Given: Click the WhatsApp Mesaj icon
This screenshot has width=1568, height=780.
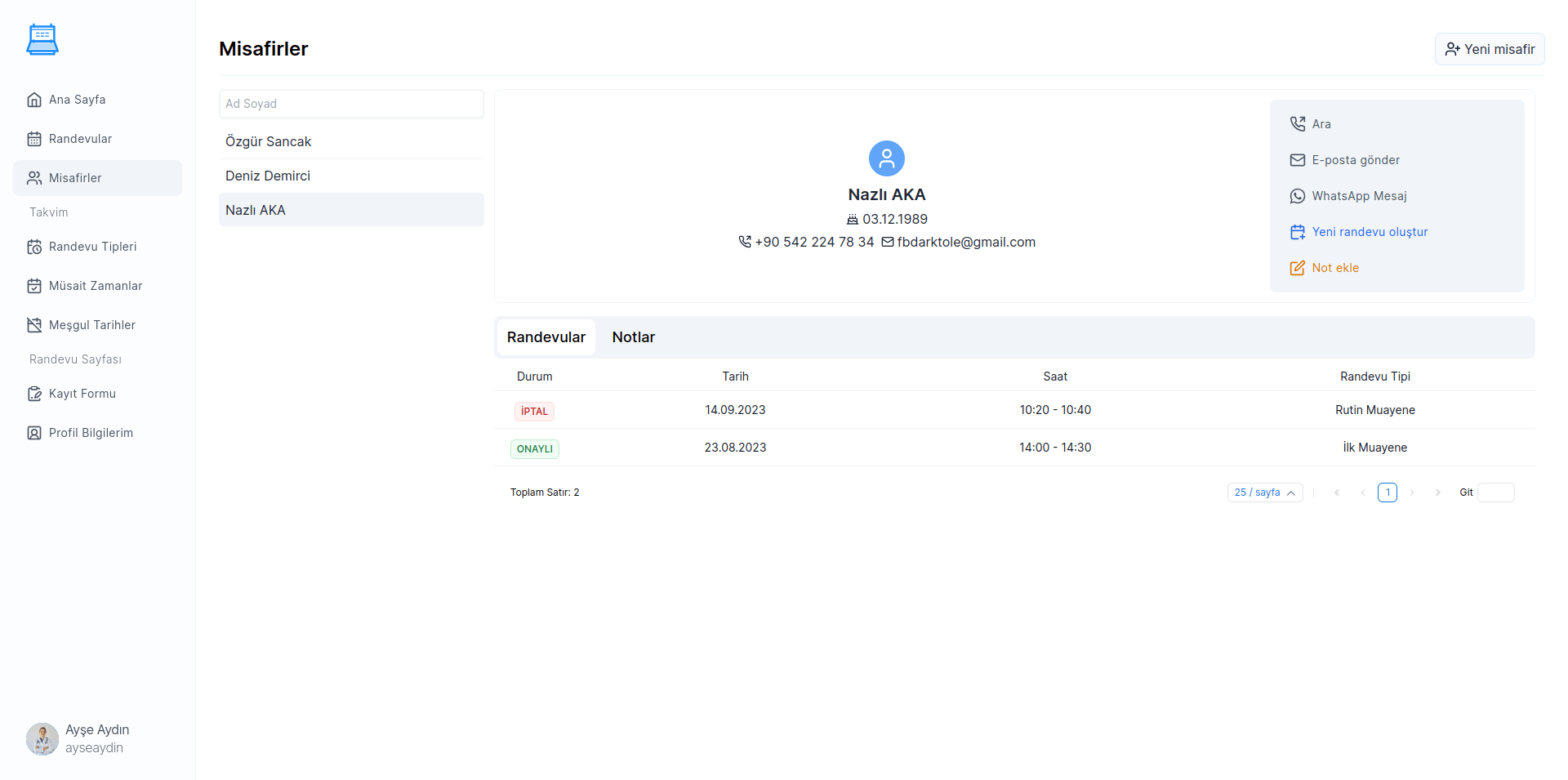Looking at the screenshot, I should (x=1297, y=196).
